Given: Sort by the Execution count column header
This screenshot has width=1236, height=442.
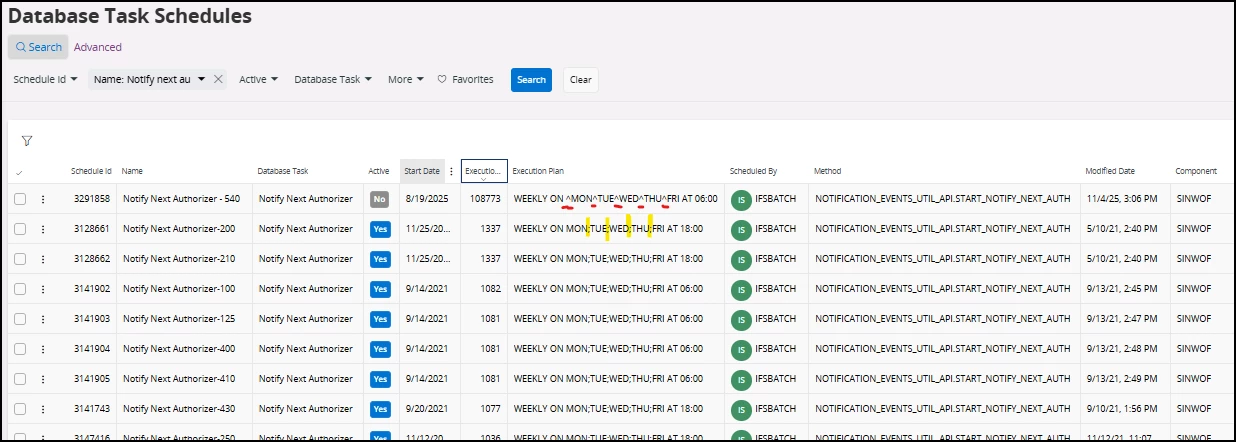Looking at the screenshot, I should coord(484,172).
